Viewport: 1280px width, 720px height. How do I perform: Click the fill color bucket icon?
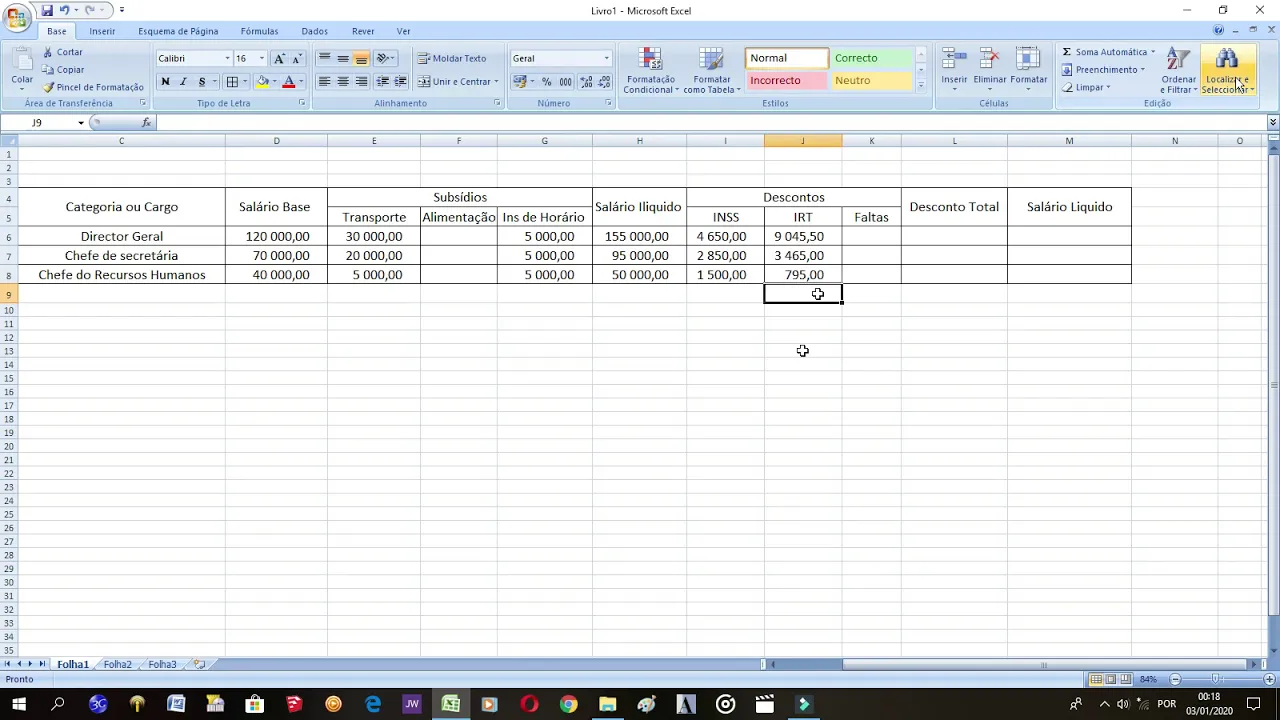click(x=262, y=82)
